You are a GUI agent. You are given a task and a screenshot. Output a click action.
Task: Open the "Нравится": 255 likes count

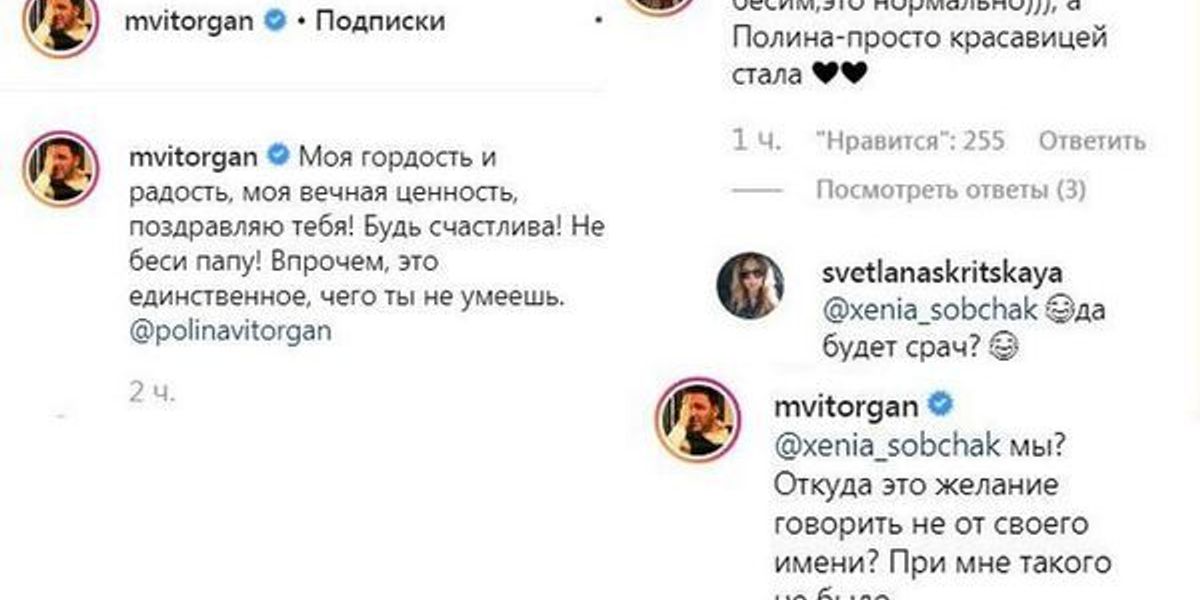[911, 141]
